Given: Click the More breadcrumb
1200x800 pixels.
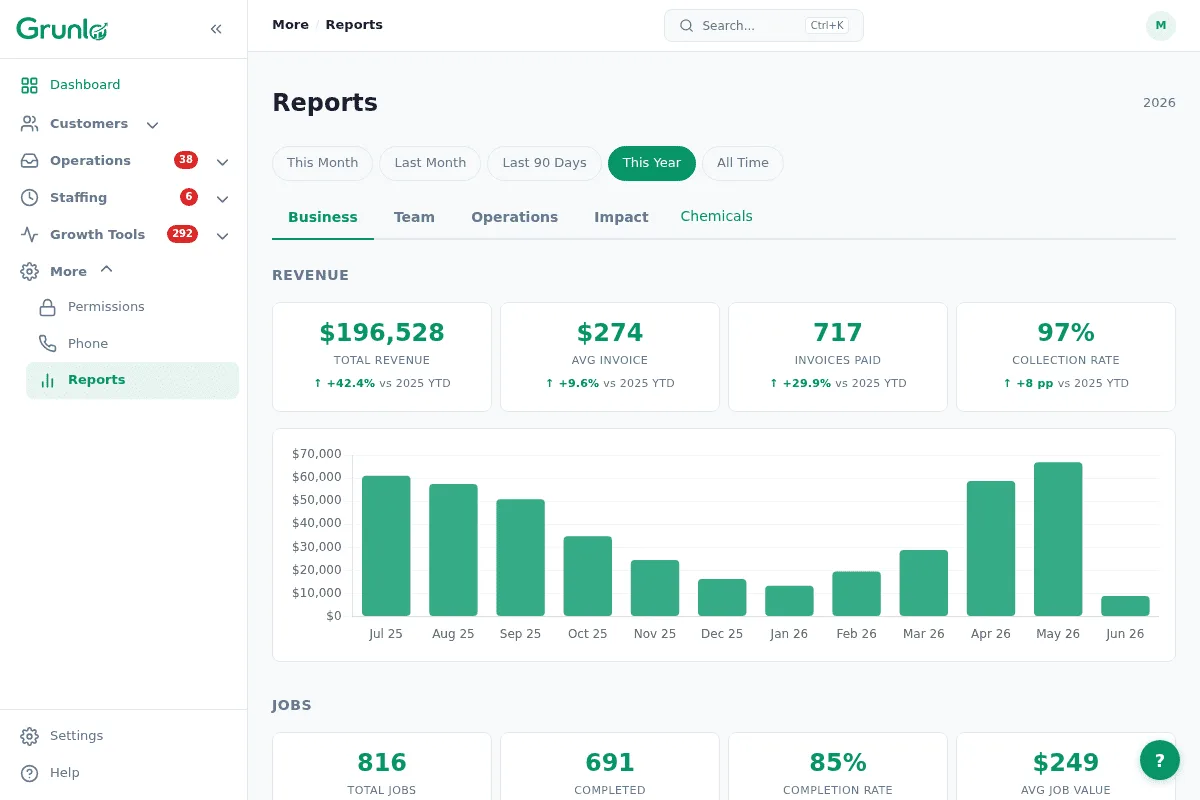Looking at the screenshot, I should click(290, 25).
